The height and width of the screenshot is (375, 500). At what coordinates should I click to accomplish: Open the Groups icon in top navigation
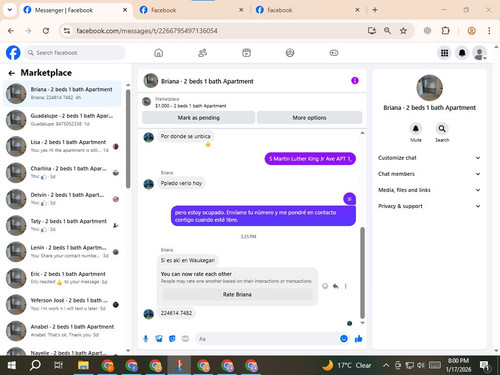(290, 53)
